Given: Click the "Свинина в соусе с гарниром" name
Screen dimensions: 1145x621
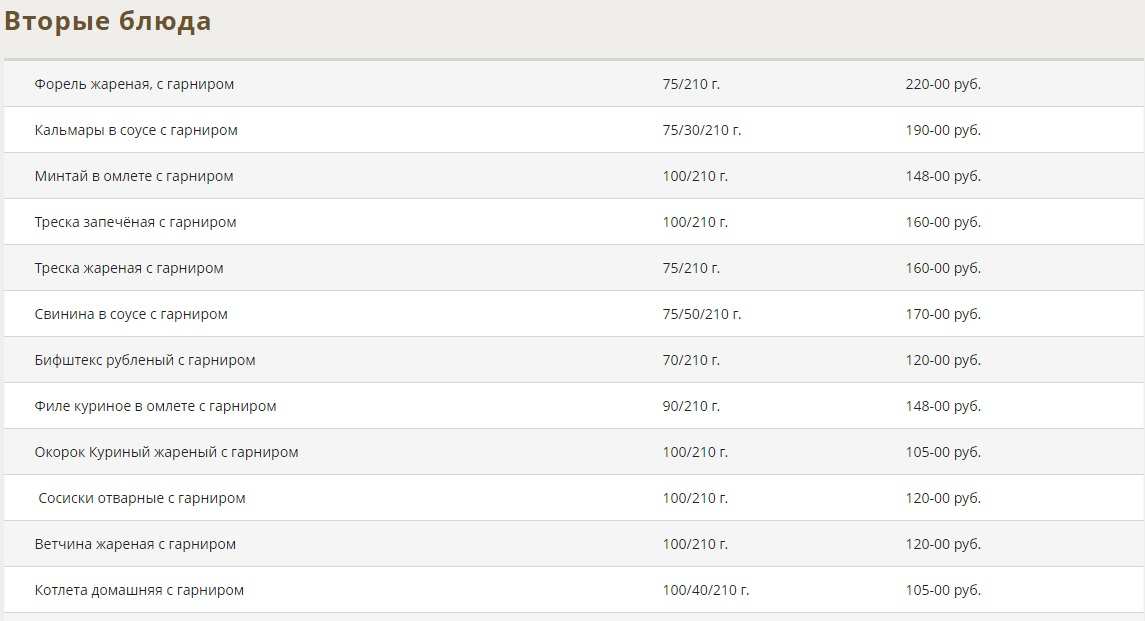Looking at the screenshot, I should 131,314.
